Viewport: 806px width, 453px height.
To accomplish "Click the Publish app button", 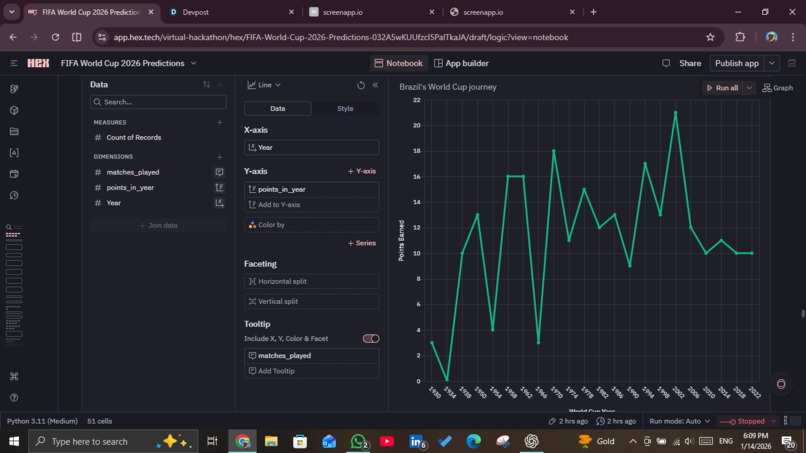I will [x=737, y=63].
